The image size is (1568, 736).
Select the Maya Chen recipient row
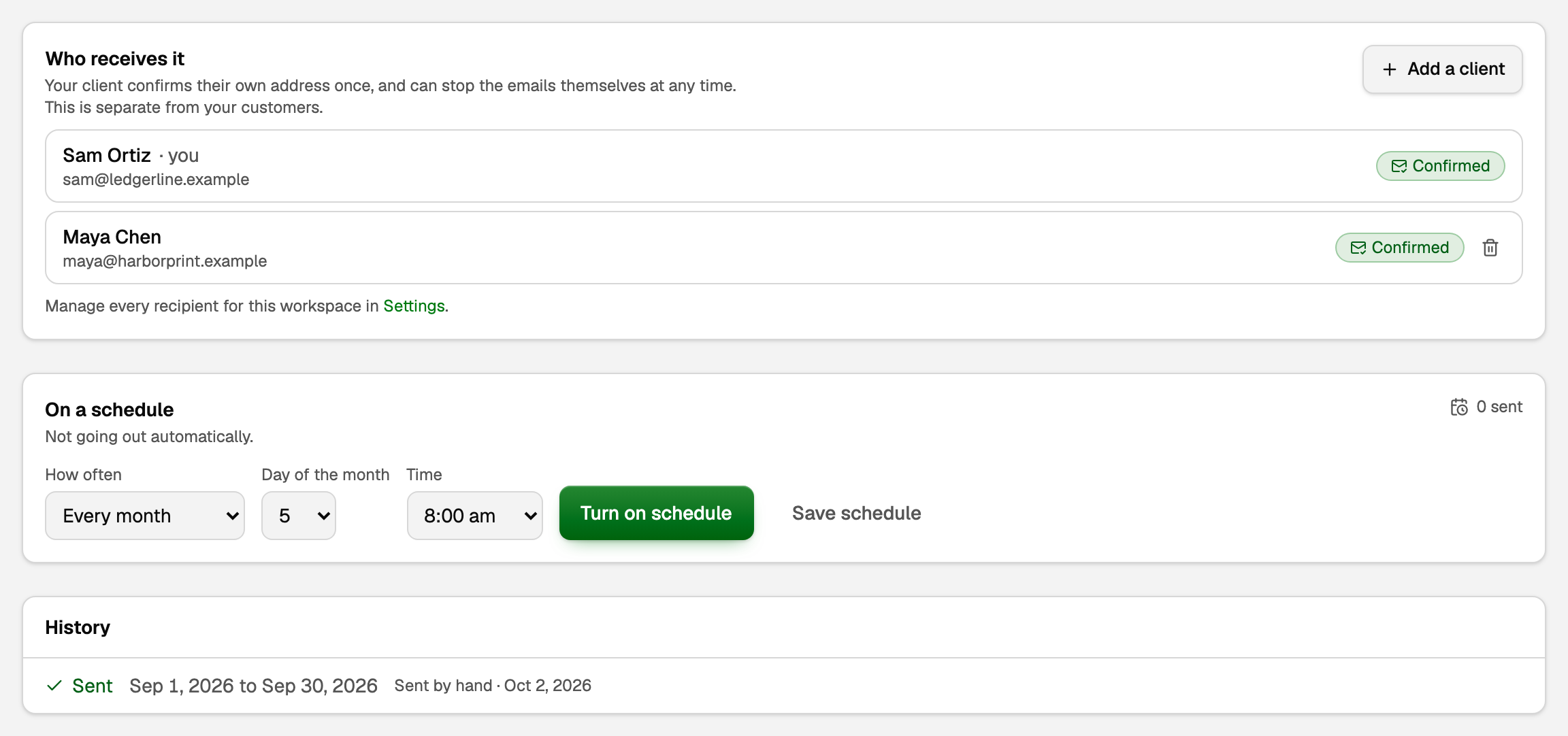click(784, 248)
